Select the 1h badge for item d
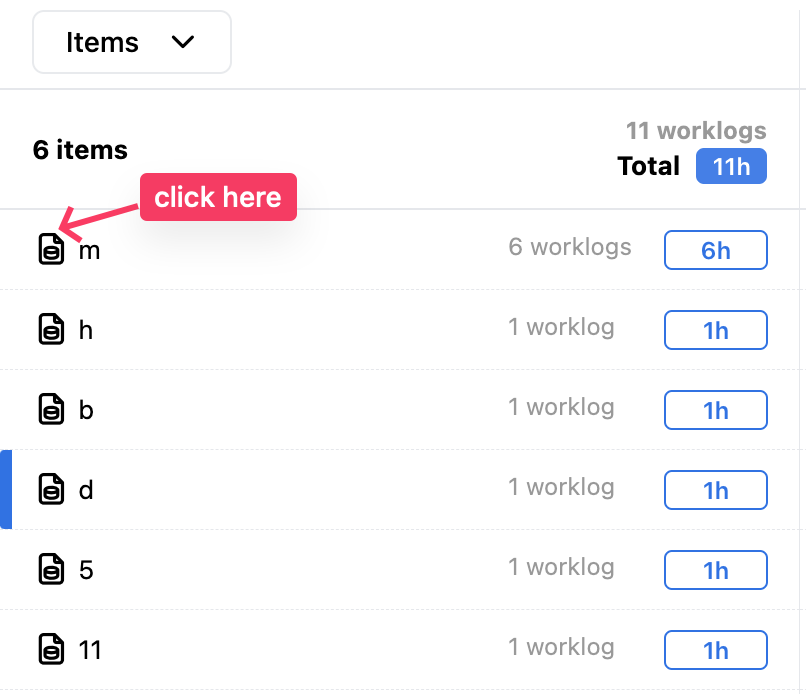The width and height of the screenshot is (806, 694). point(715,490)
